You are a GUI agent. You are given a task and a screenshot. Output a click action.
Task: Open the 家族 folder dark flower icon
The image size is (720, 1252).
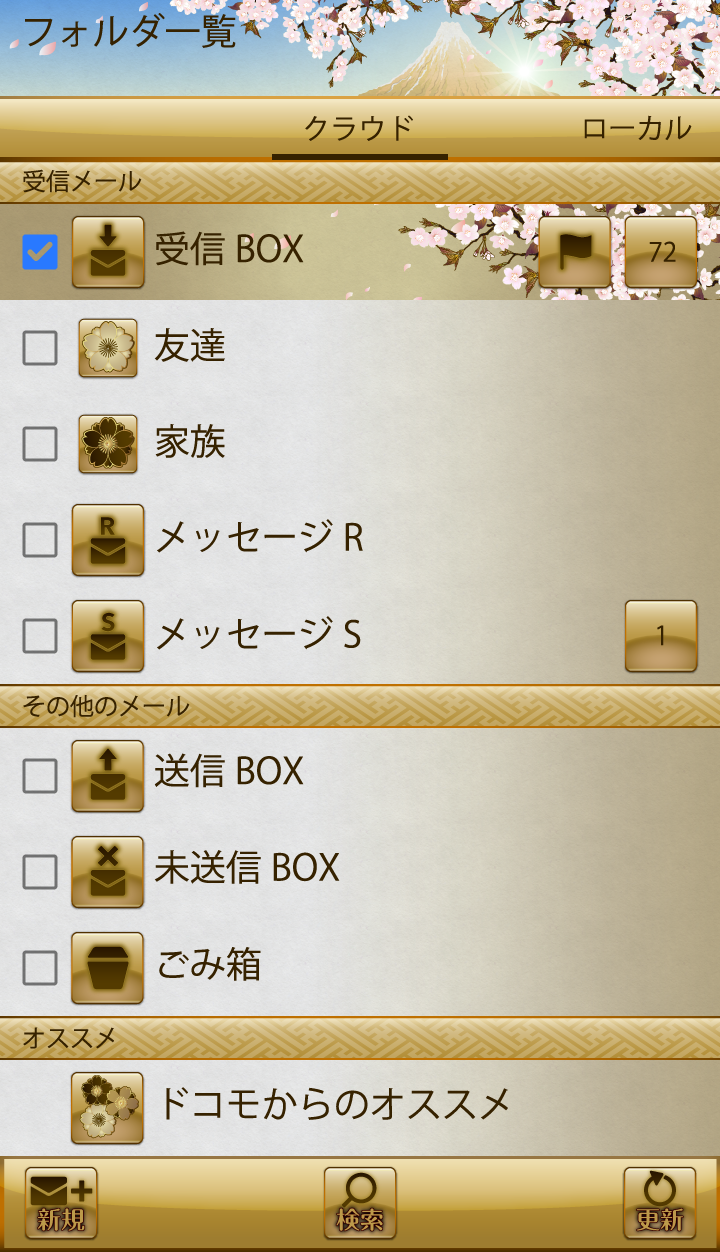(108, 444)
